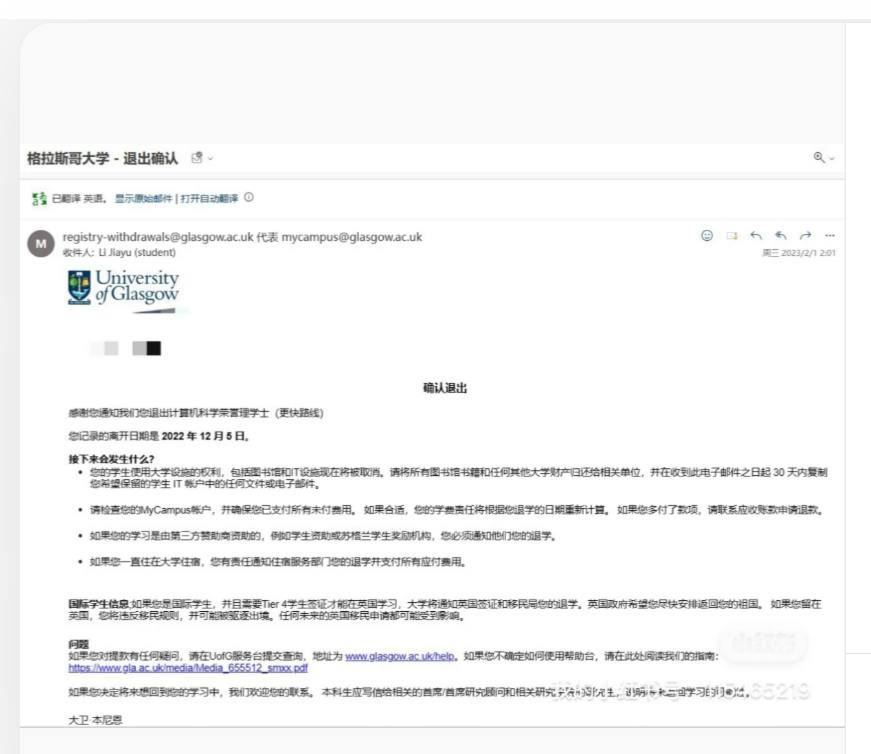Click the forward arrow icon
The image size is (871, 754).
806,236
